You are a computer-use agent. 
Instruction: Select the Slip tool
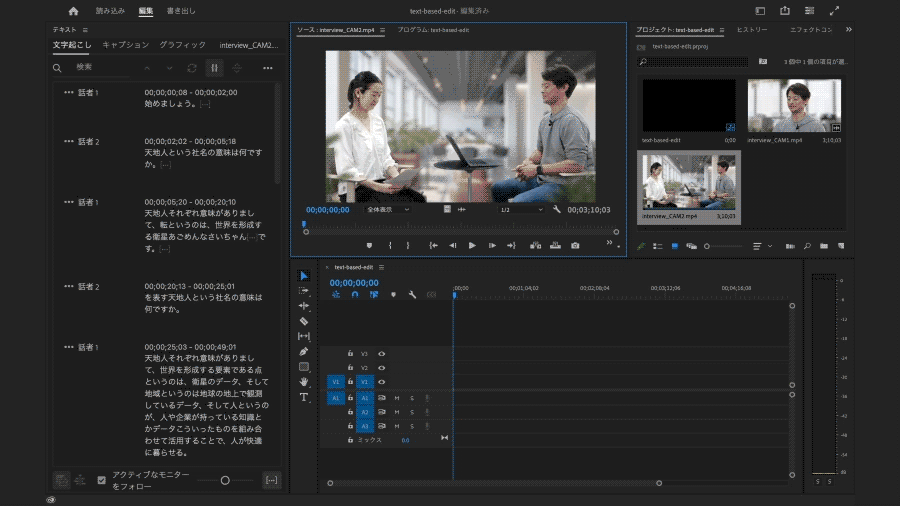point(304,336)
